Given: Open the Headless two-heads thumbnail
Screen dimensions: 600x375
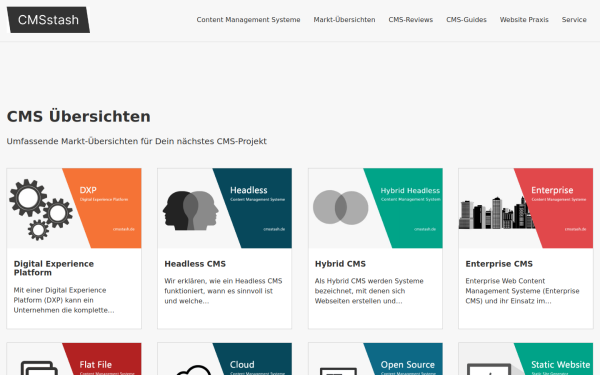Looking at the screenshot, I should pyautogui.click(x=225, y=208).
